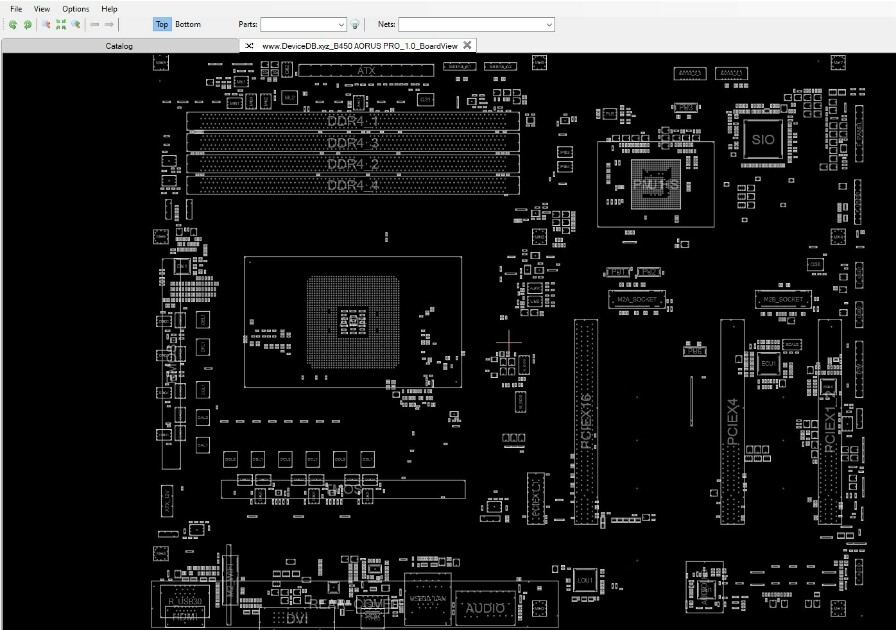This screenshot has height=630, width=896.
Task: Close the B450 AORUS PRO BoardView tab
Action: click(x=467, y=45)
